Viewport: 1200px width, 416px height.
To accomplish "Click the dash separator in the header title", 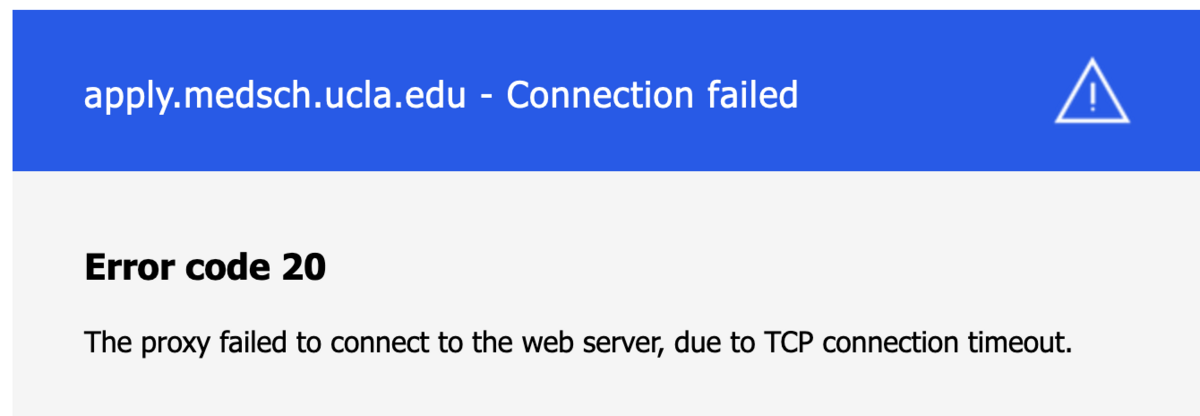I will [x=489, y=97].
